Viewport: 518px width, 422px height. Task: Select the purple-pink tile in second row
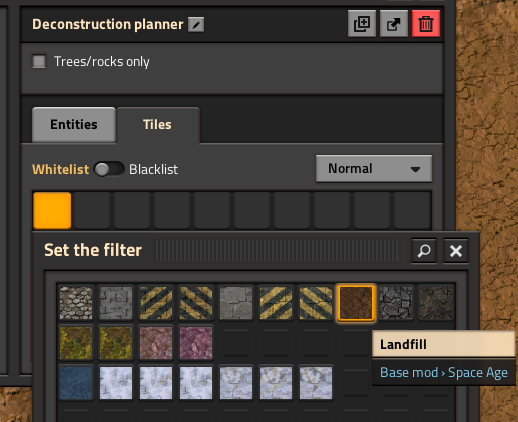(x=196, y=343)
